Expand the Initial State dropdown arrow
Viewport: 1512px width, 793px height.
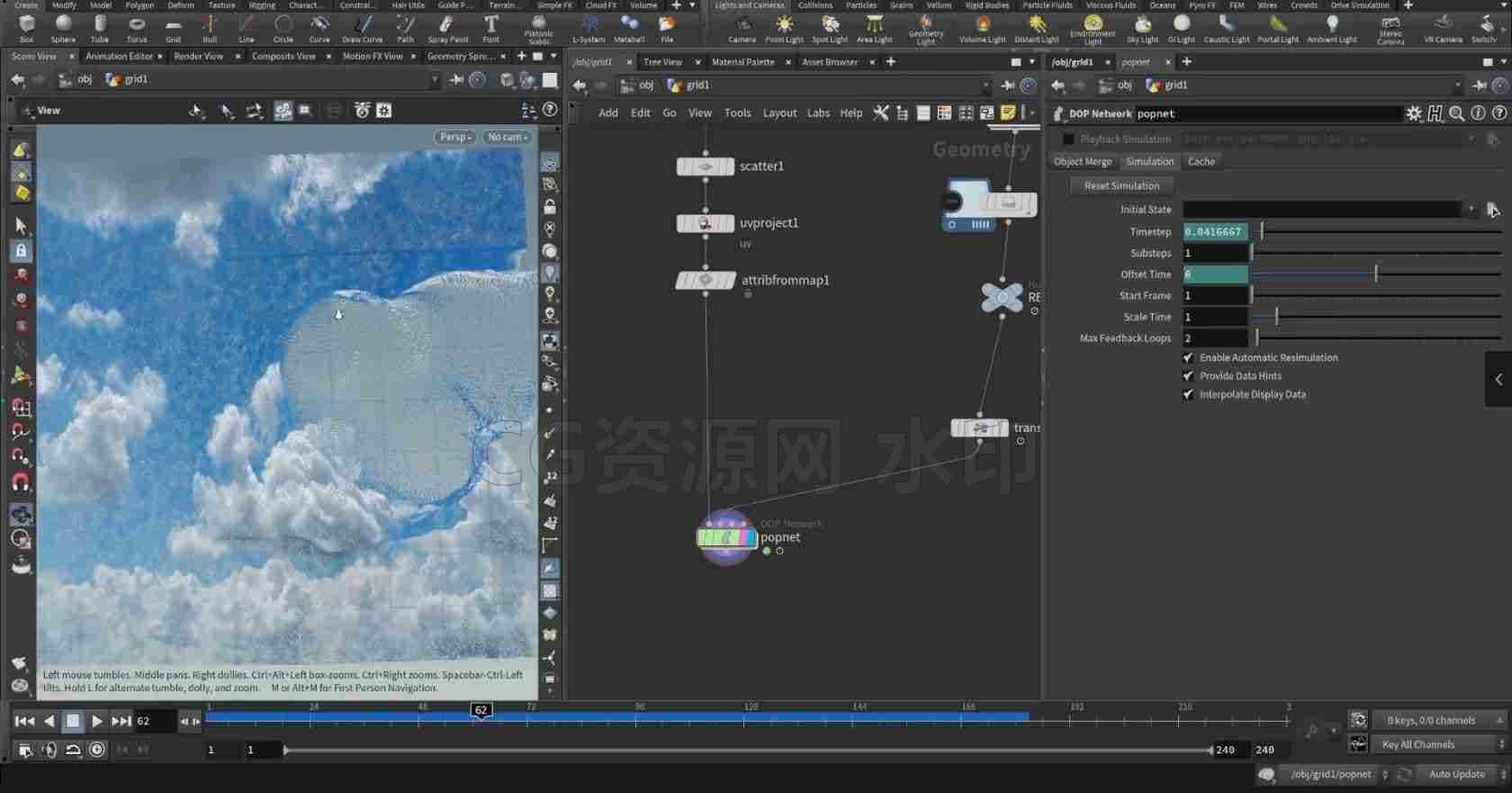tap(1471, 210)
